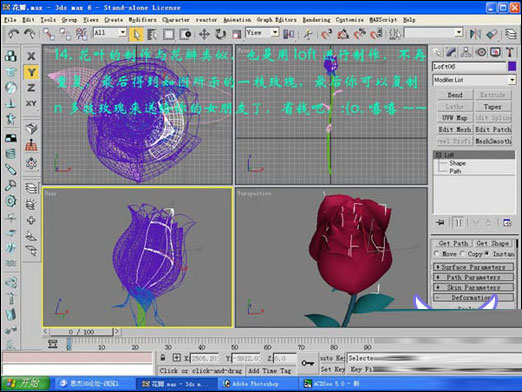Toggle Window/Crossing selection mode
This screenshot has width=522, height=392.
pyautogui.click(x=185, y=34)
